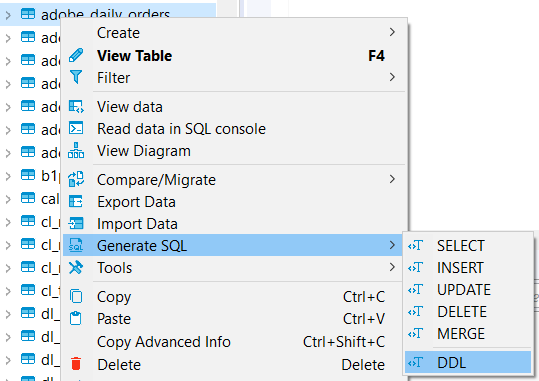Select the adobe_daily_orders table row
Image resolution: width=539 pixels, height=381 pixels.
coord(108,14)
